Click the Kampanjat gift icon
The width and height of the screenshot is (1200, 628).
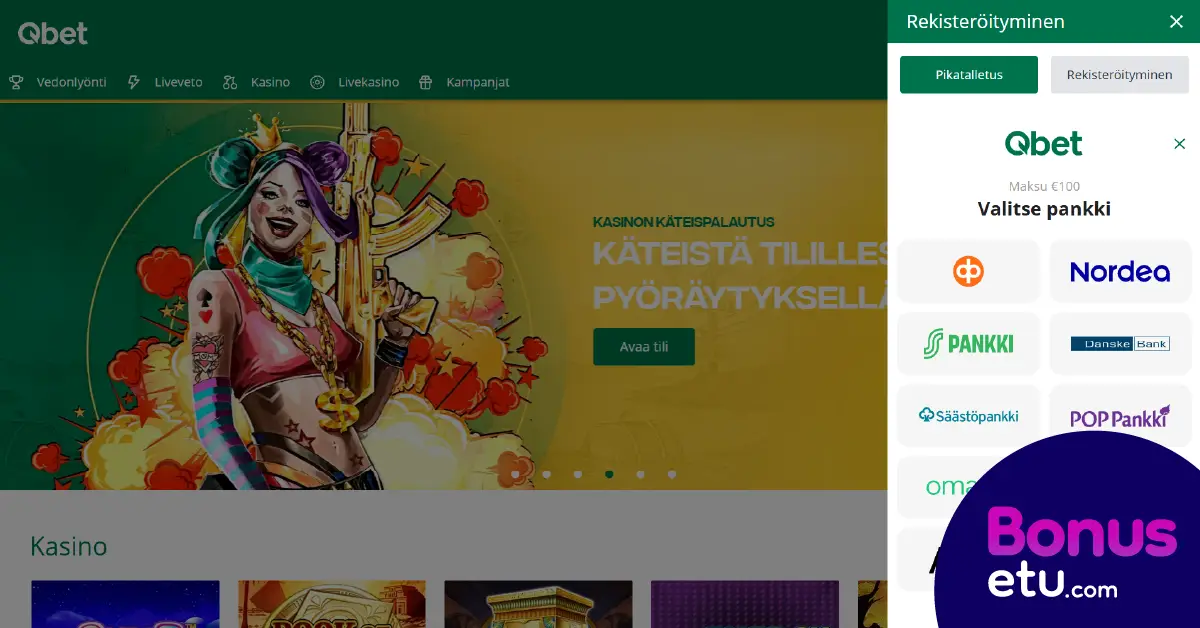(426, 82)
